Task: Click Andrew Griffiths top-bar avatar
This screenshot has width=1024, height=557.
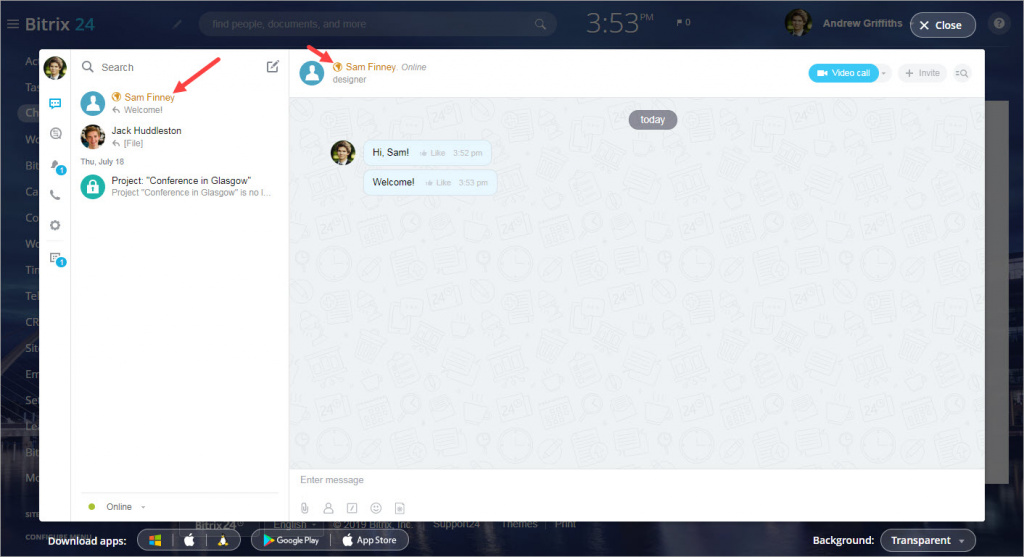Action: click(x=797, y=23)
